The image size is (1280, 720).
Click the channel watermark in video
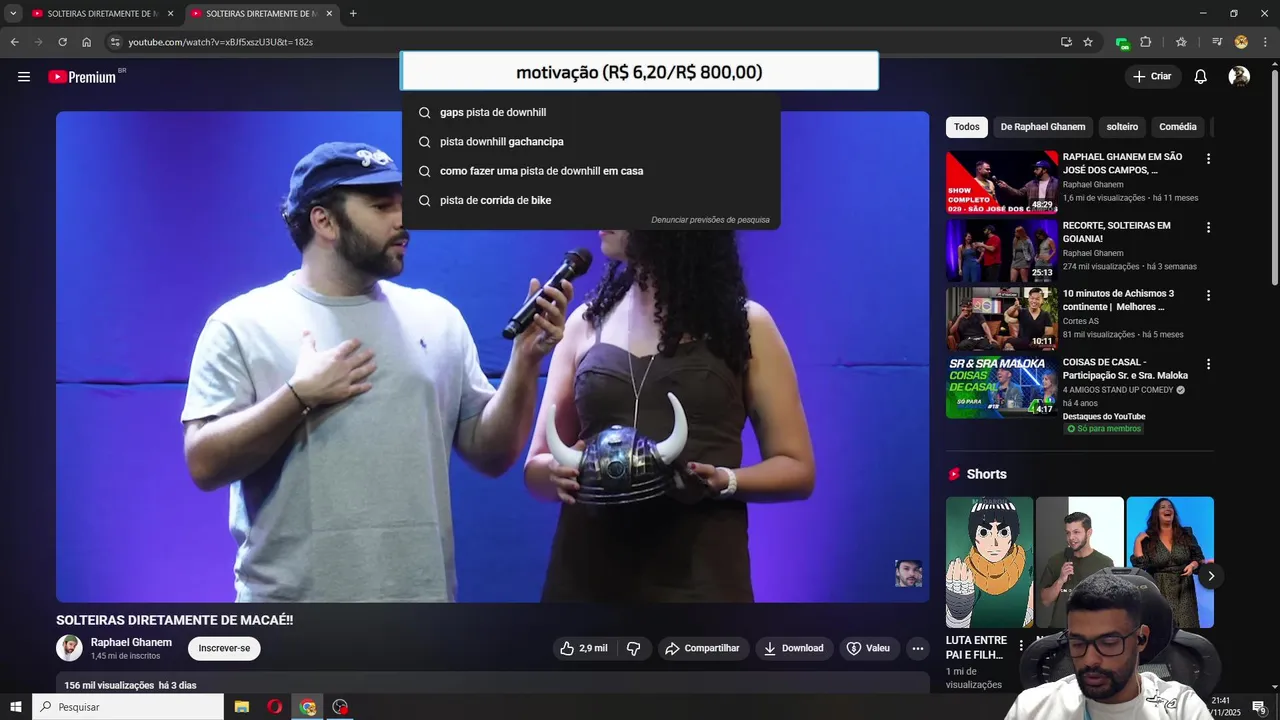pos(908,573)
